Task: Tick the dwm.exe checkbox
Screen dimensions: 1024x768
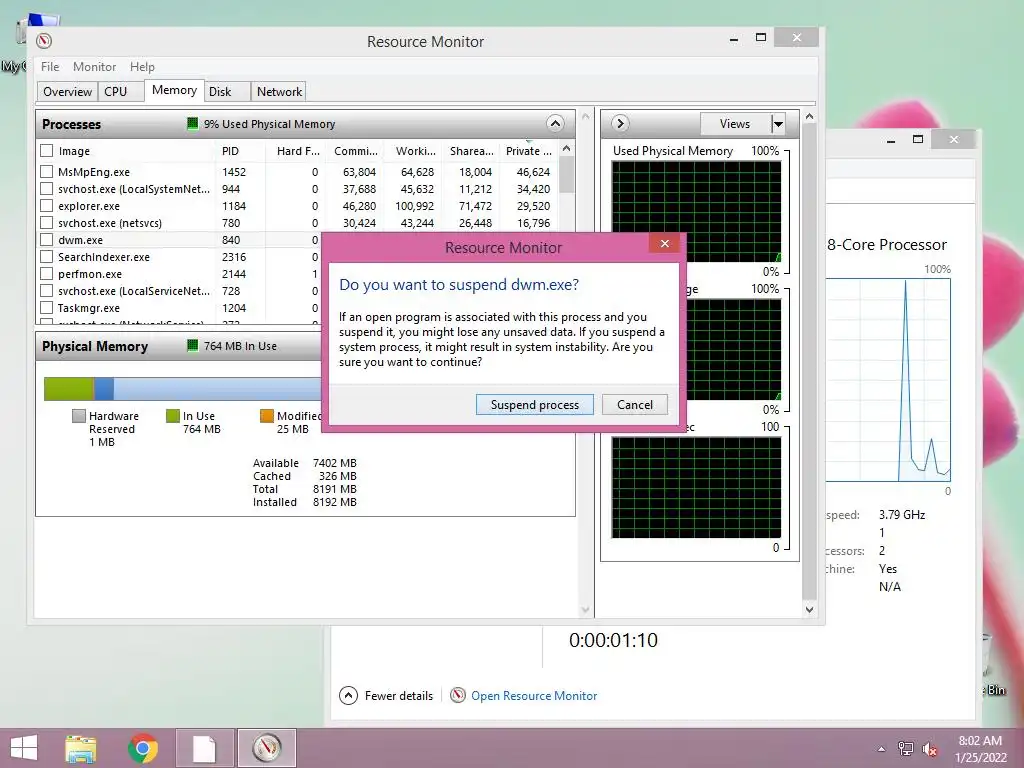Action: 46,240
